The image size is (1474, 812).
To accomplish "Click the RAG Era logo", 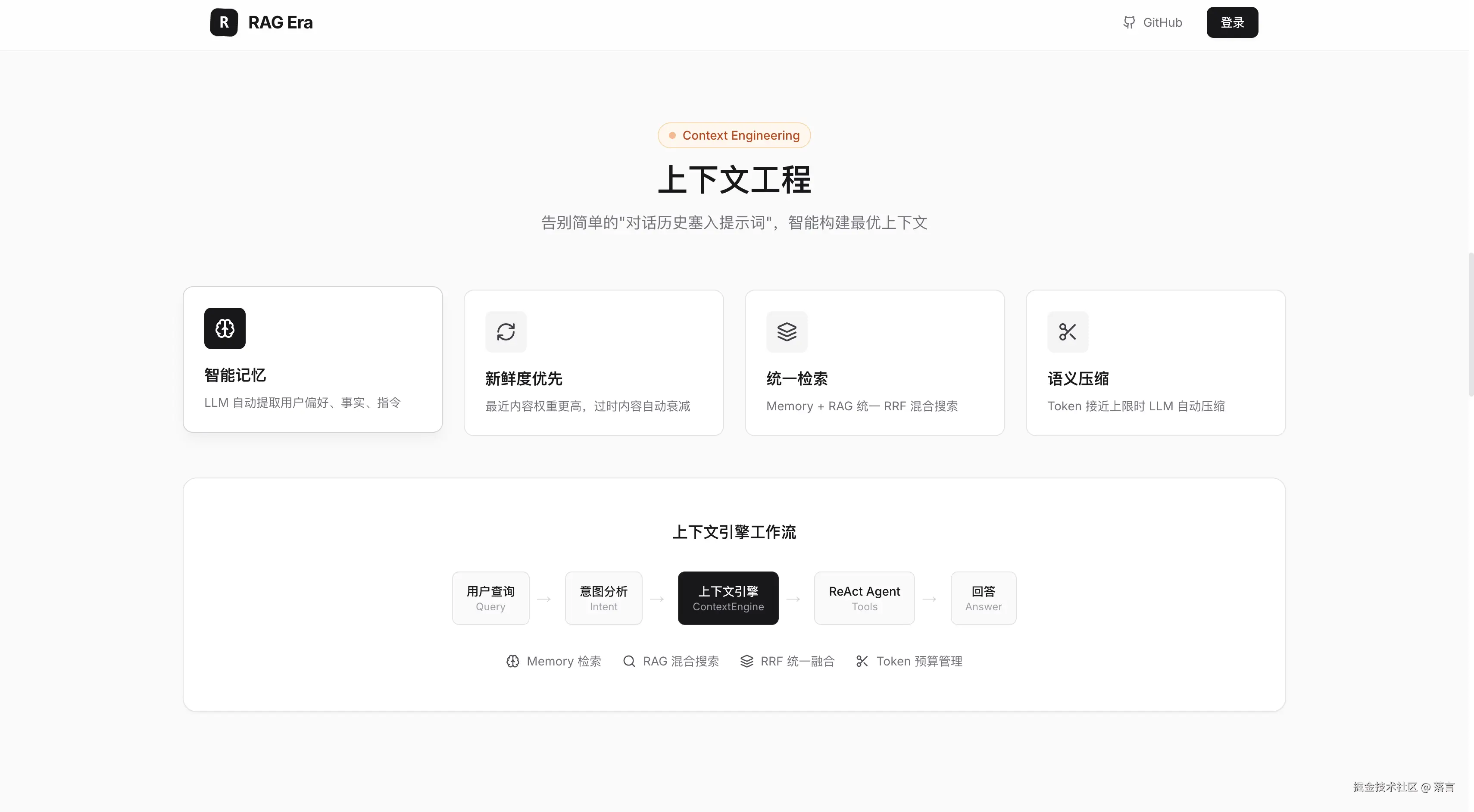I will coord(262,22).
